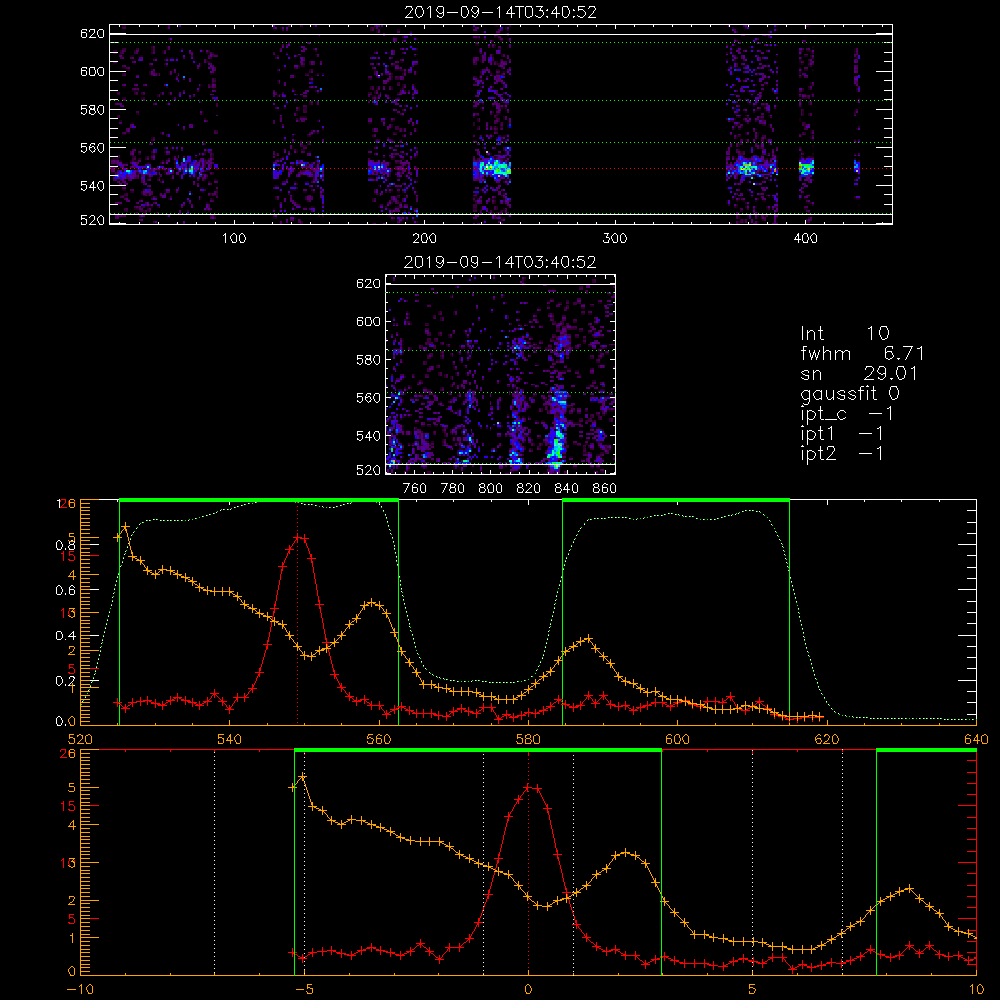Screen dimensions: 1000x1000
Task: Click x-axis label 640 under third plot
Action: [x=976, y=740]
